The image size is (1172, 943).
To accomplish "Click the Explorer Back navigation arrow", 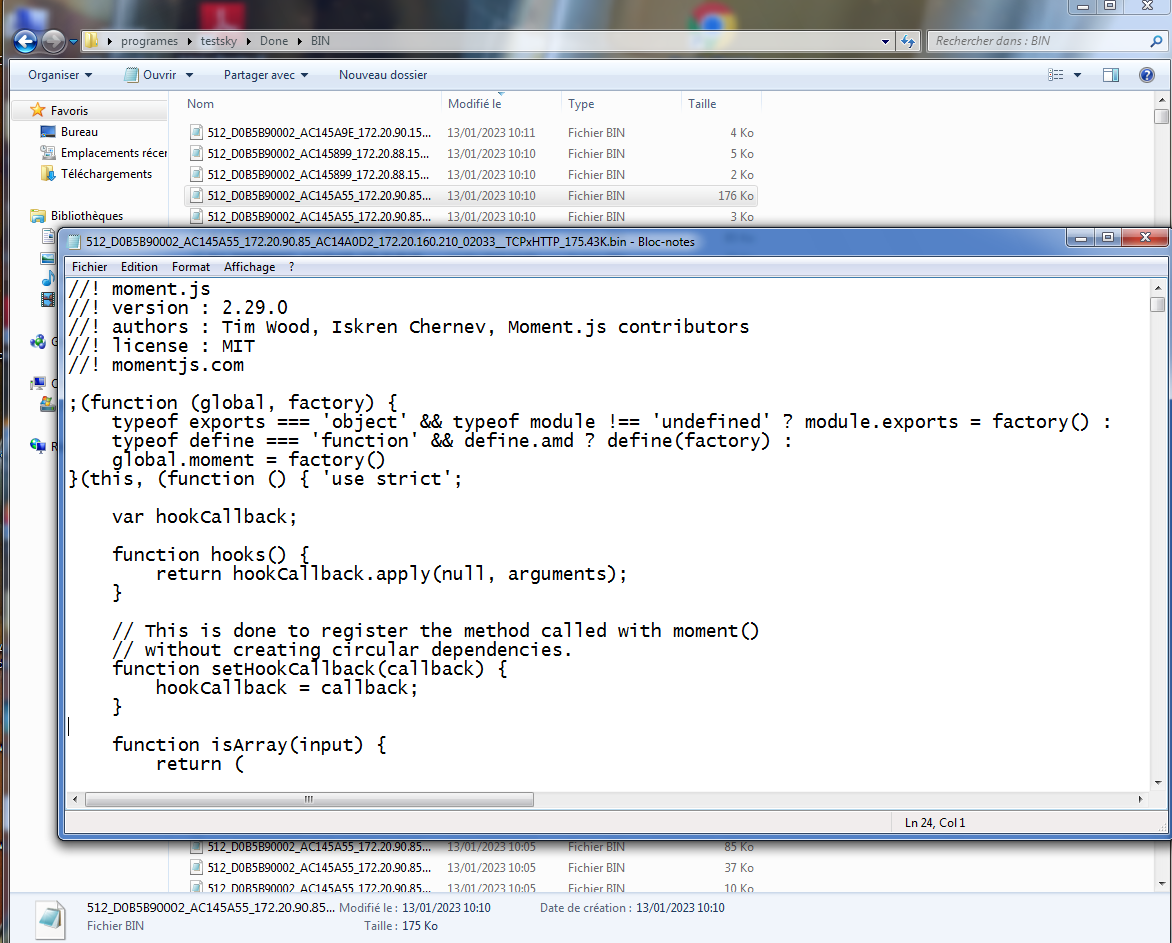I will pos(26,41).
